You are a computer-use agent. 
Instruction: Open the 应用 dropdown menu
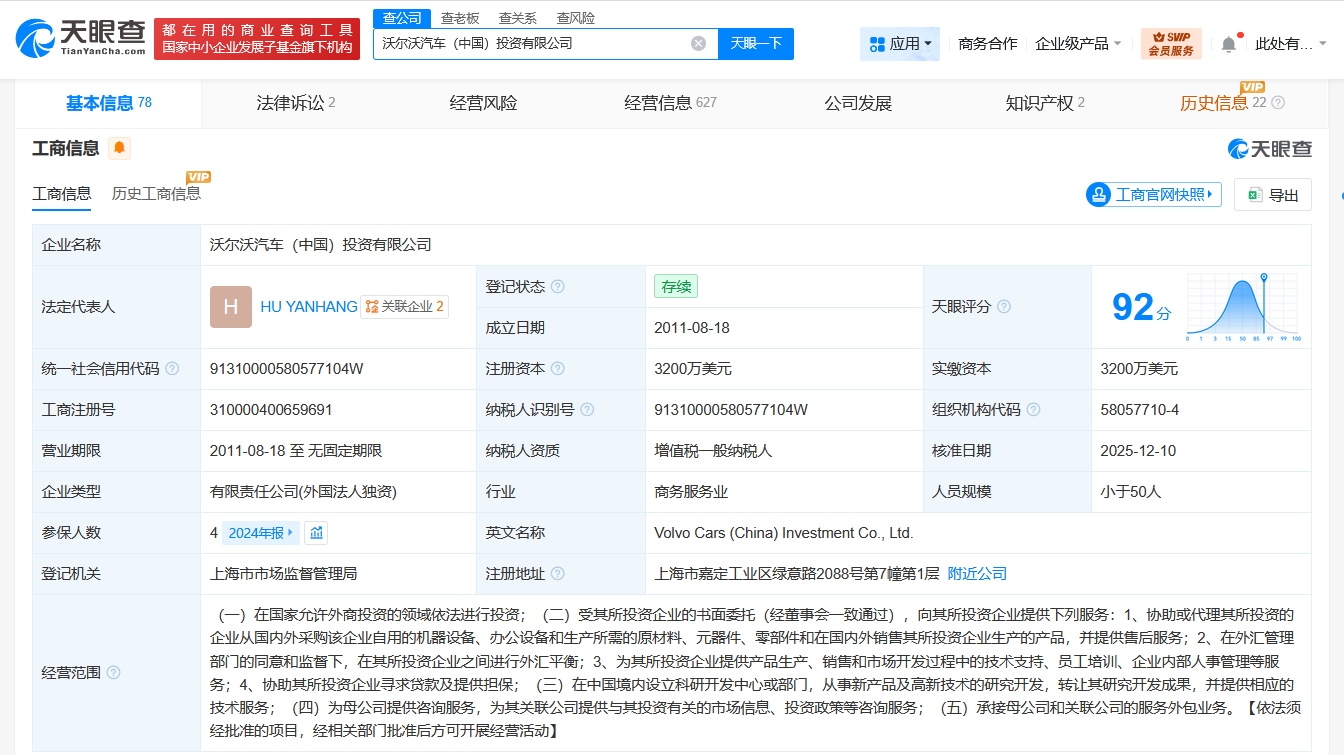(x=900, y=44)
